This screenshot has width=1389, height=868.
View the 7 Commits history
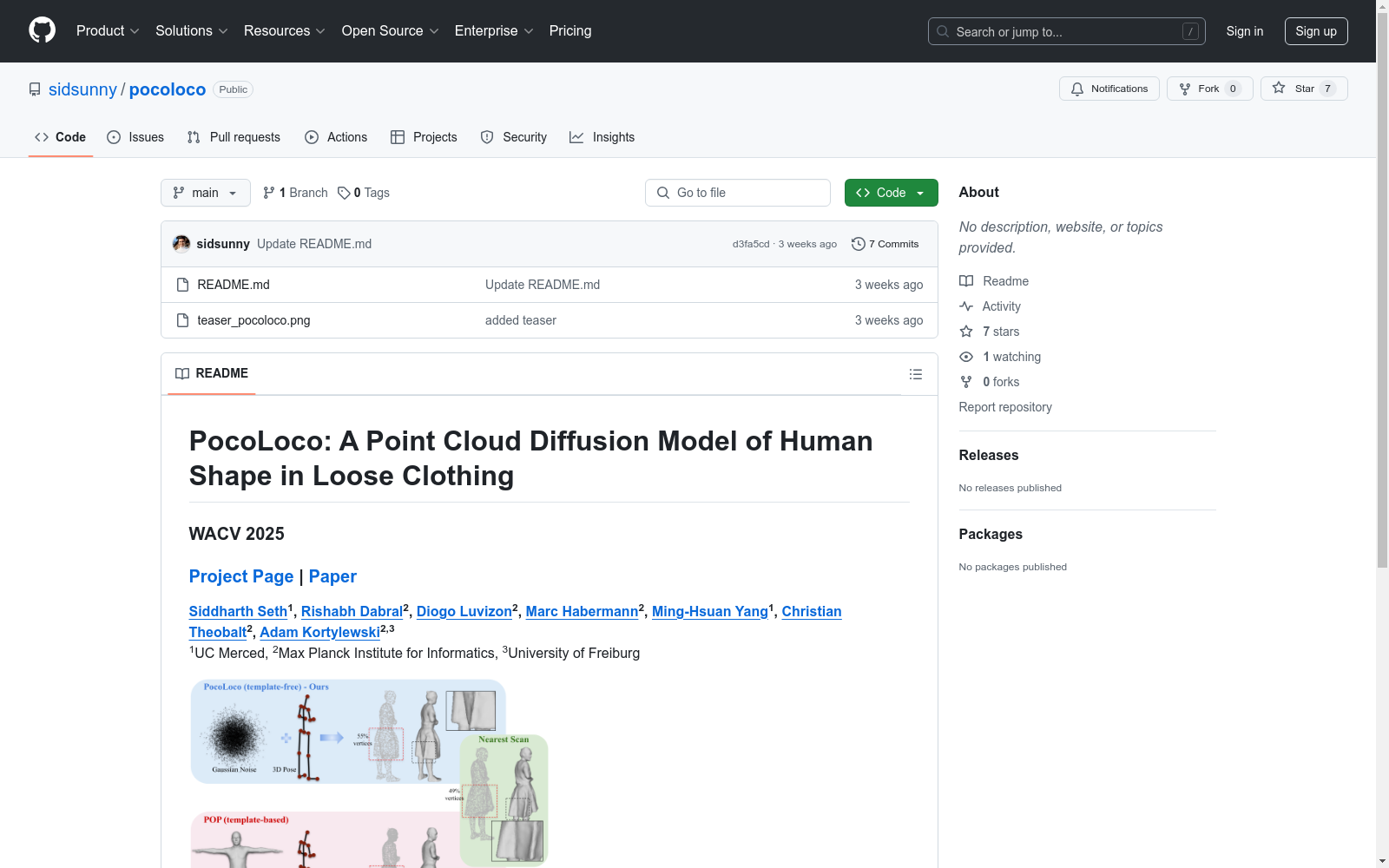(885, 244)
